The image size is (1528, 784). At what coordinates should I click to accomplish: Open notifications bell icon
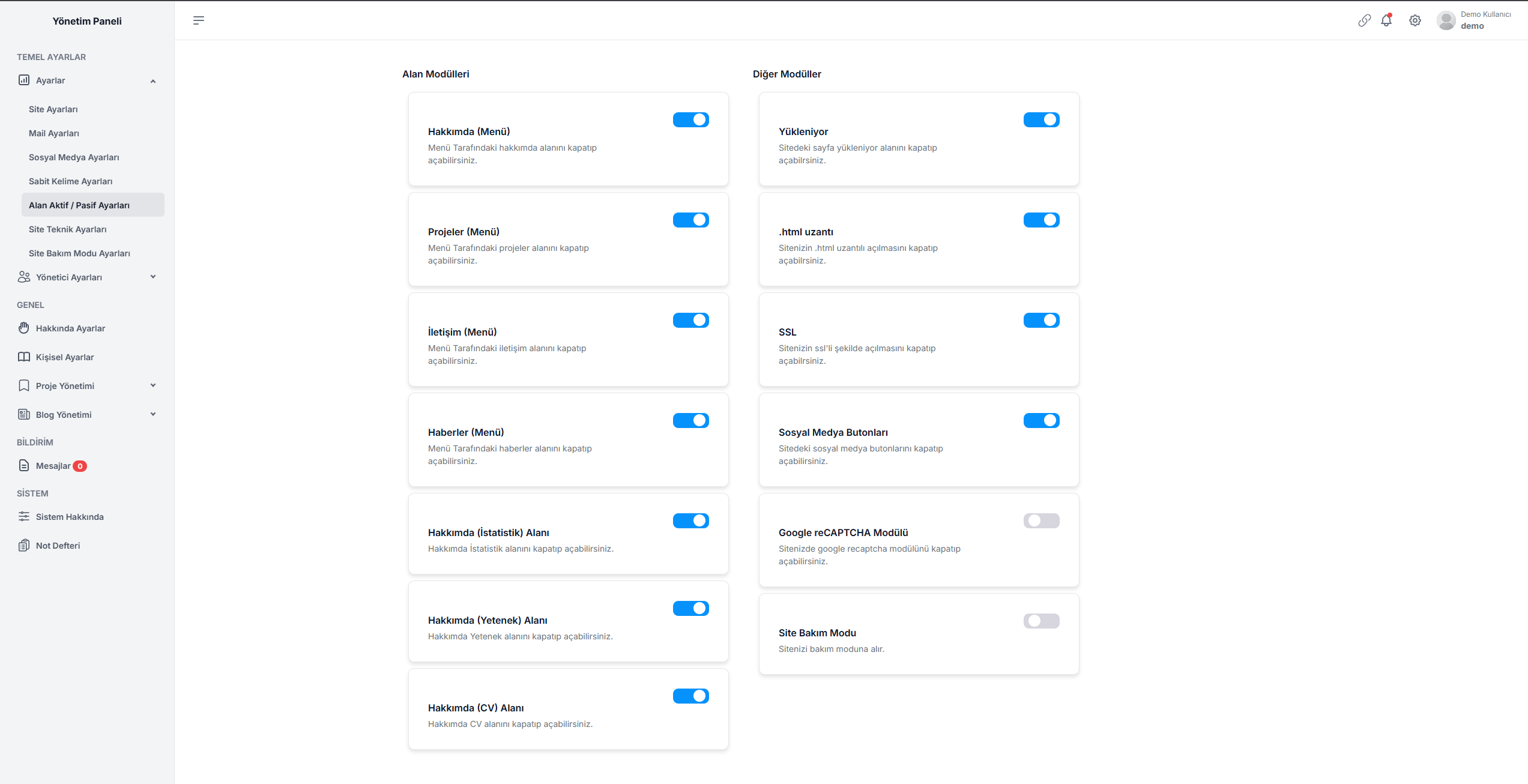(1386, 20)
